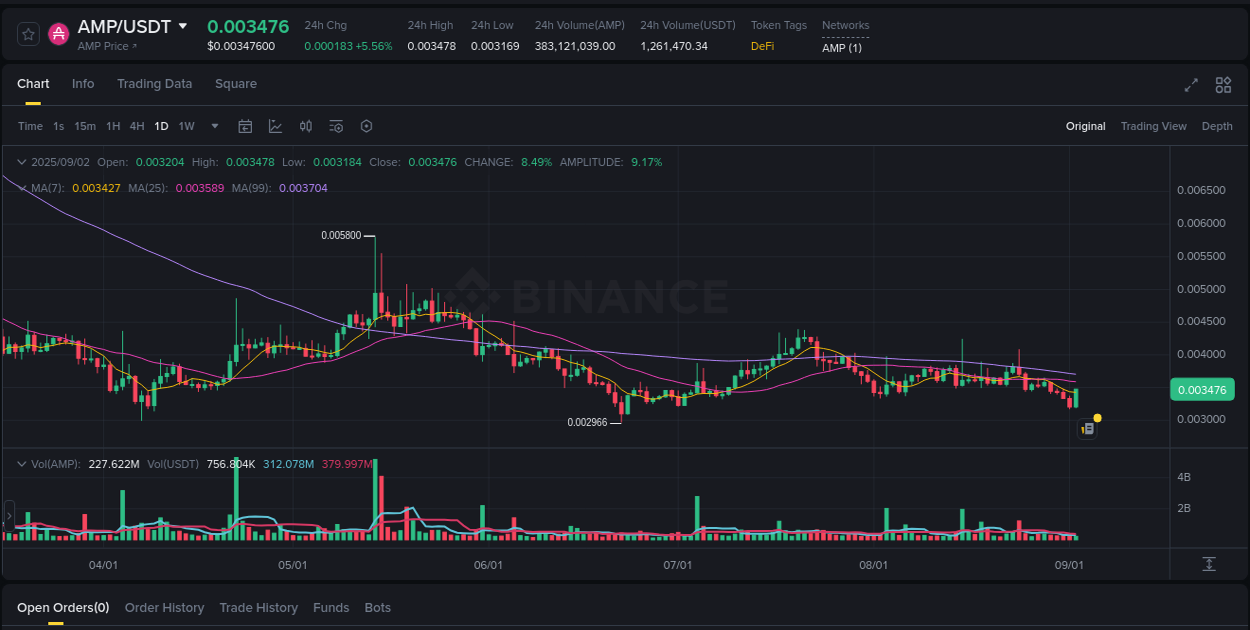This screenshot has height=630, width=1250.
Task: Open the date range picker icon
Action: [245, 126]
